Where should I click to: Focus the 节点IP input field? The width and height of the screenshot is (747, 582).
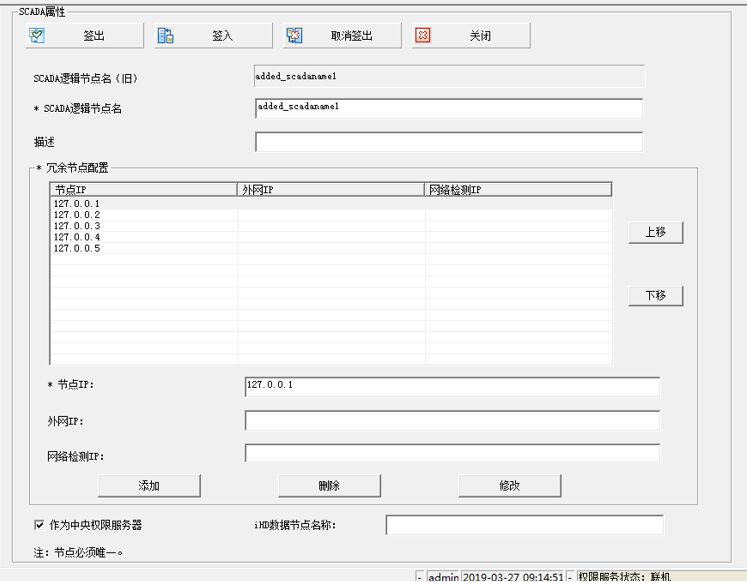point(452,387)
